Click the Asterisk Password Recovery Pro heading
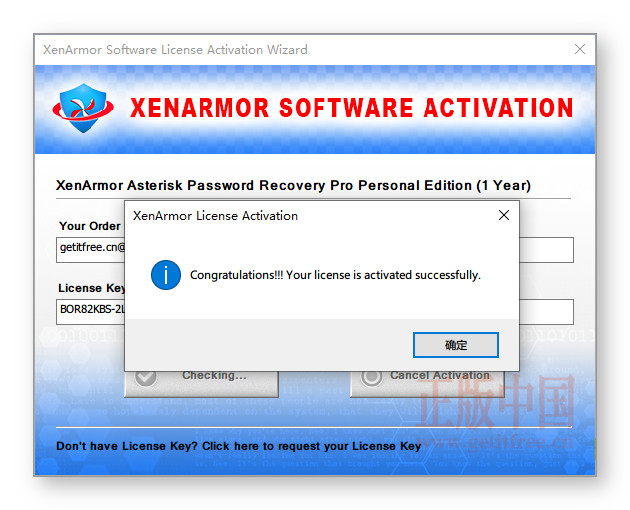 [293, 185]
